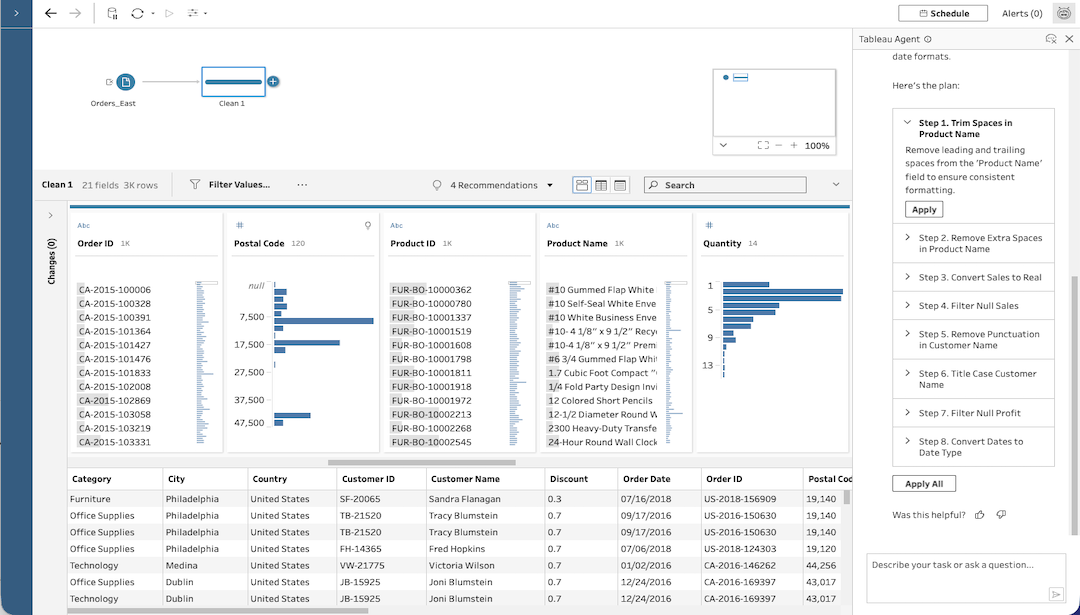
Task: Open the flow options sliders icon
Action: tap(193, 13)
